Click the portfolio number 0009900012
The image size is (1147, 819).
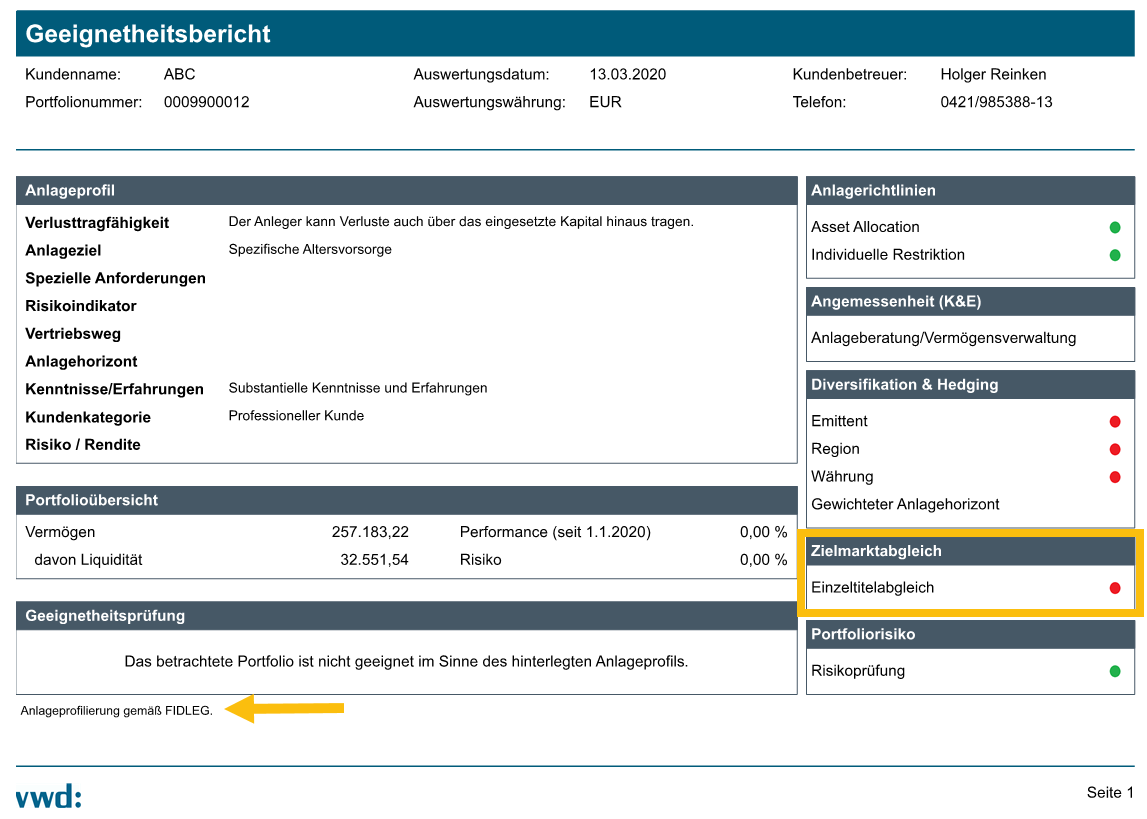click(x=207, y=102)
